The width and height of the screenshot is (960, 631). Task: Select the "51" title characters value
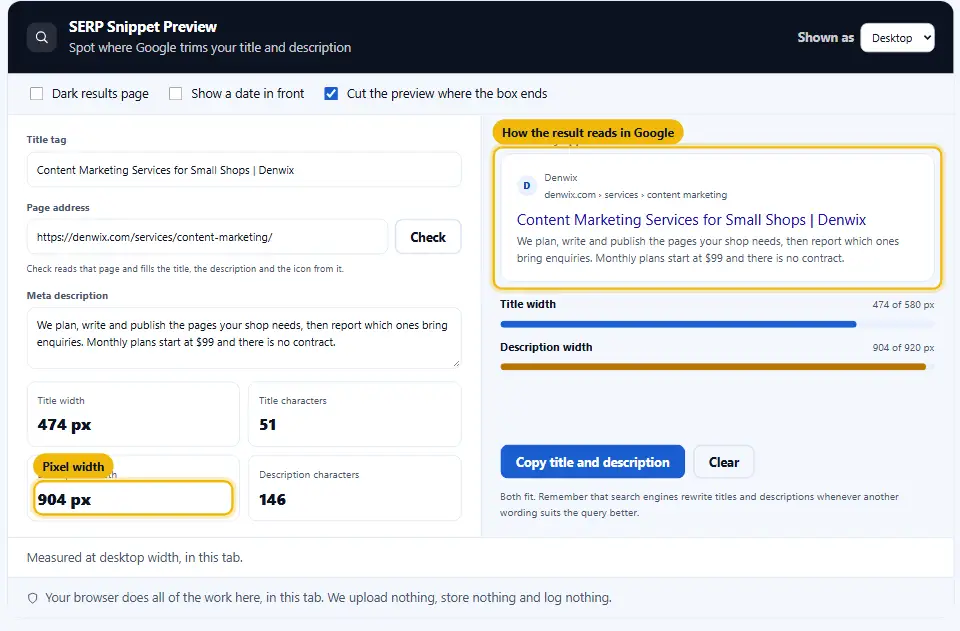coord(268,425)
